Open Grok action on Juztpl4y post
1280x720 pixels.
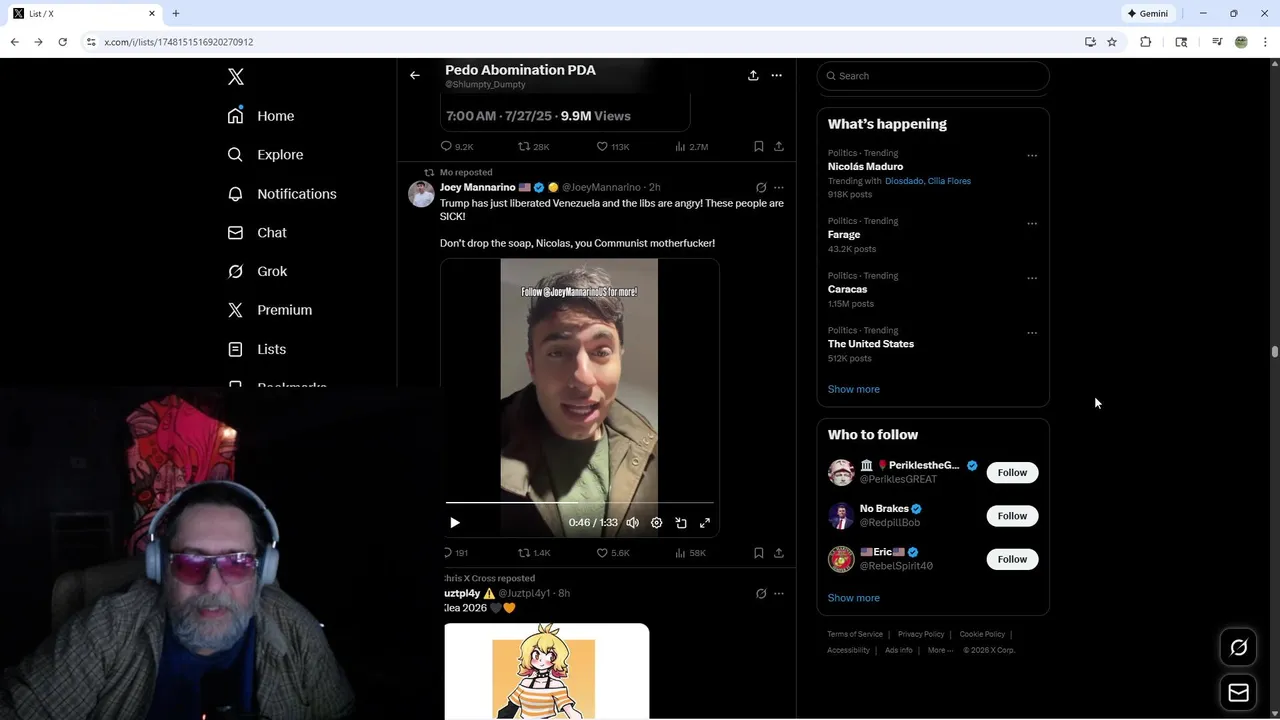tap(761, 593)
